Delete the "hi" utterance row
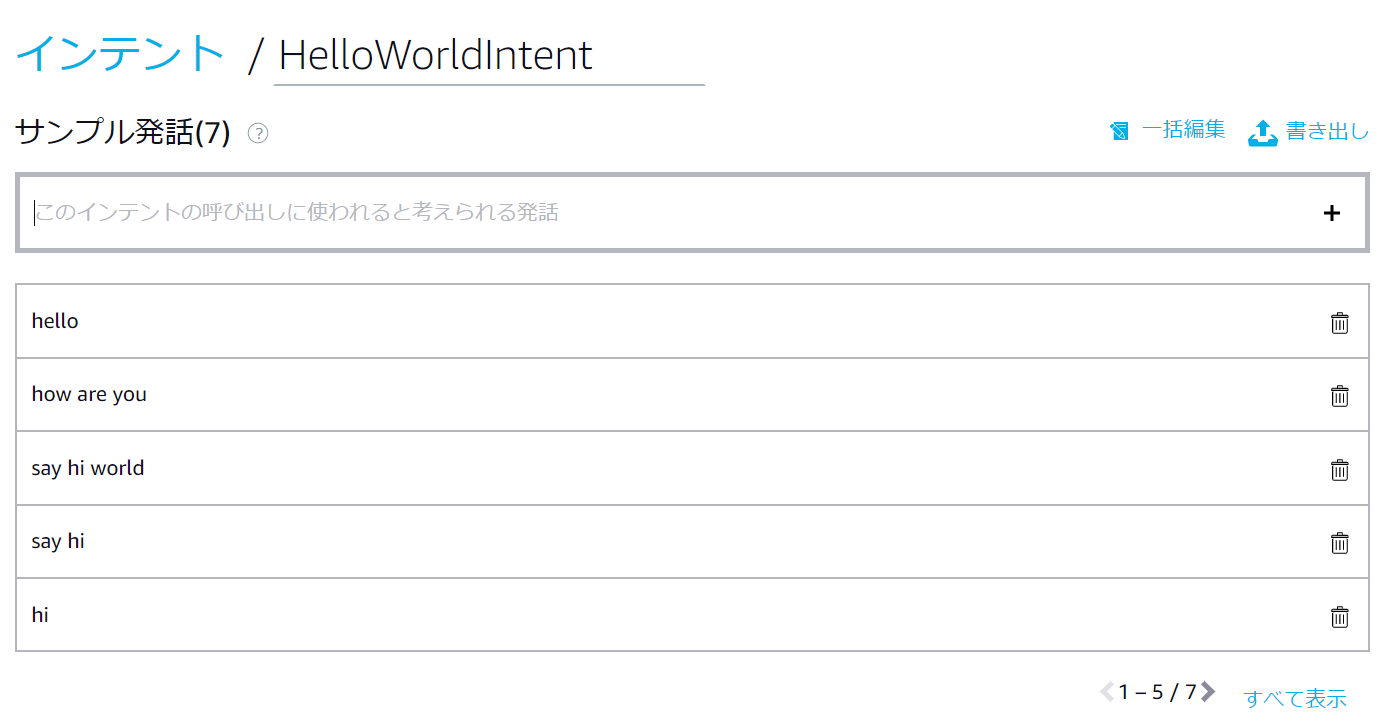Image resolution: width=1386 pixels, height=726 pixels. click(1339, 617)
